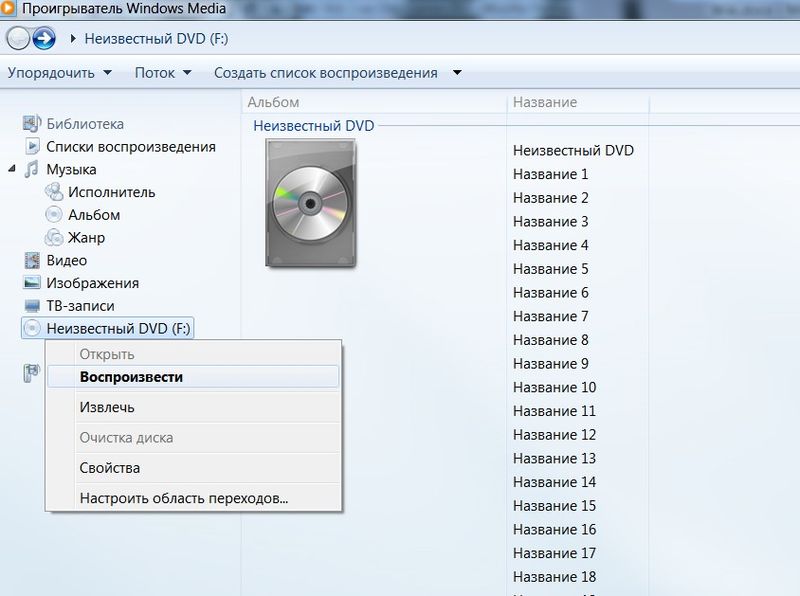Click the Исполнитель artist icon
This screenshot has height=596, width=800.
coord(54,192)
